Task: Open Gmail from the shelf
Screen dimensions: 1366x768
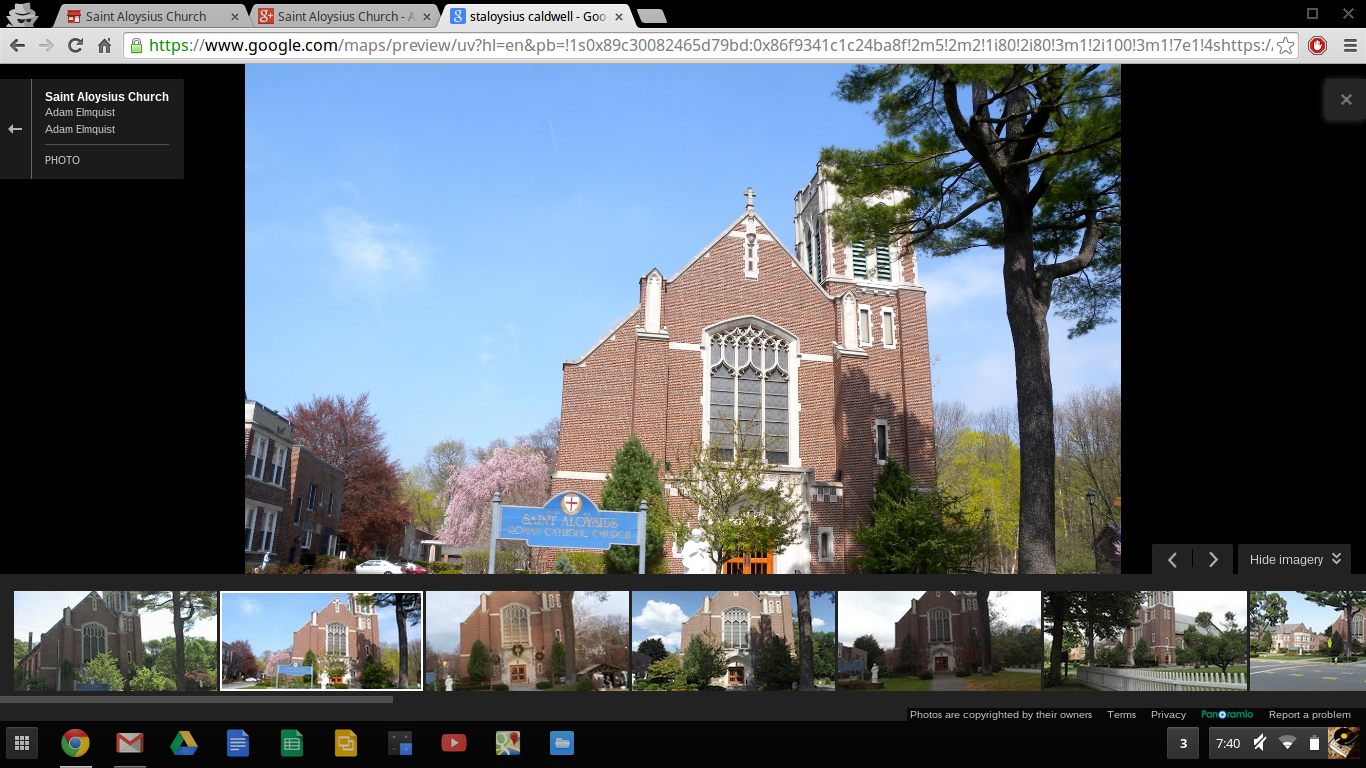Action: point(129,743)
